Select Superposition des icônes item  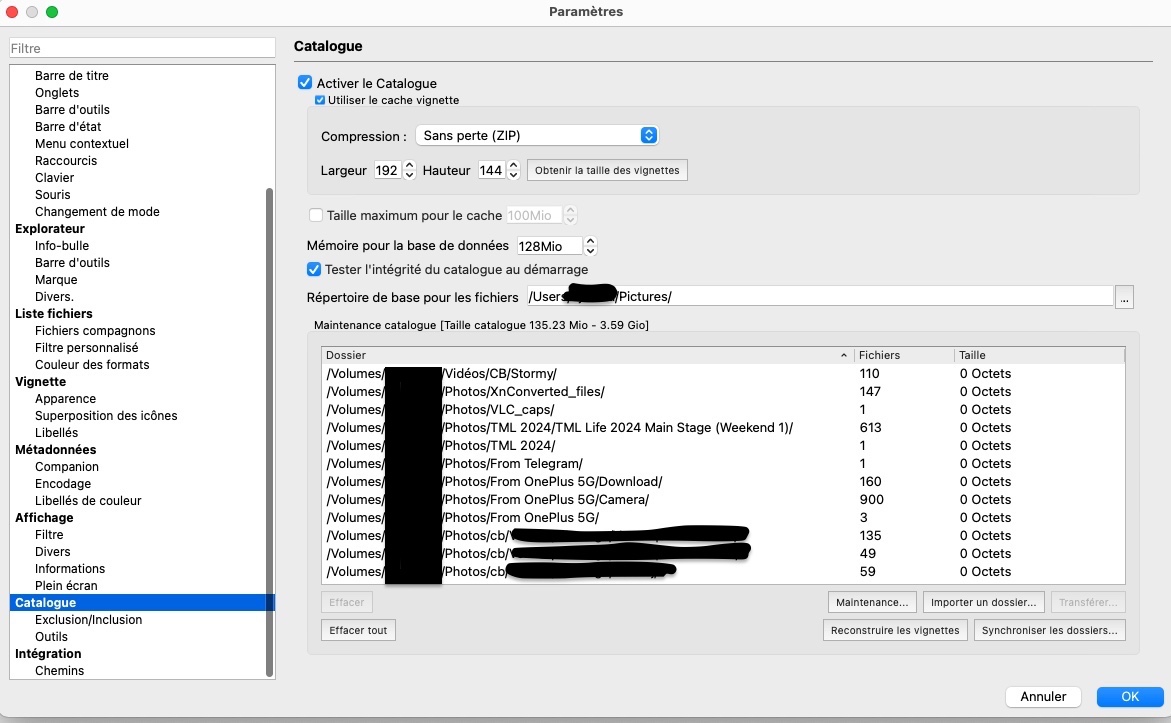pos(106,415)
